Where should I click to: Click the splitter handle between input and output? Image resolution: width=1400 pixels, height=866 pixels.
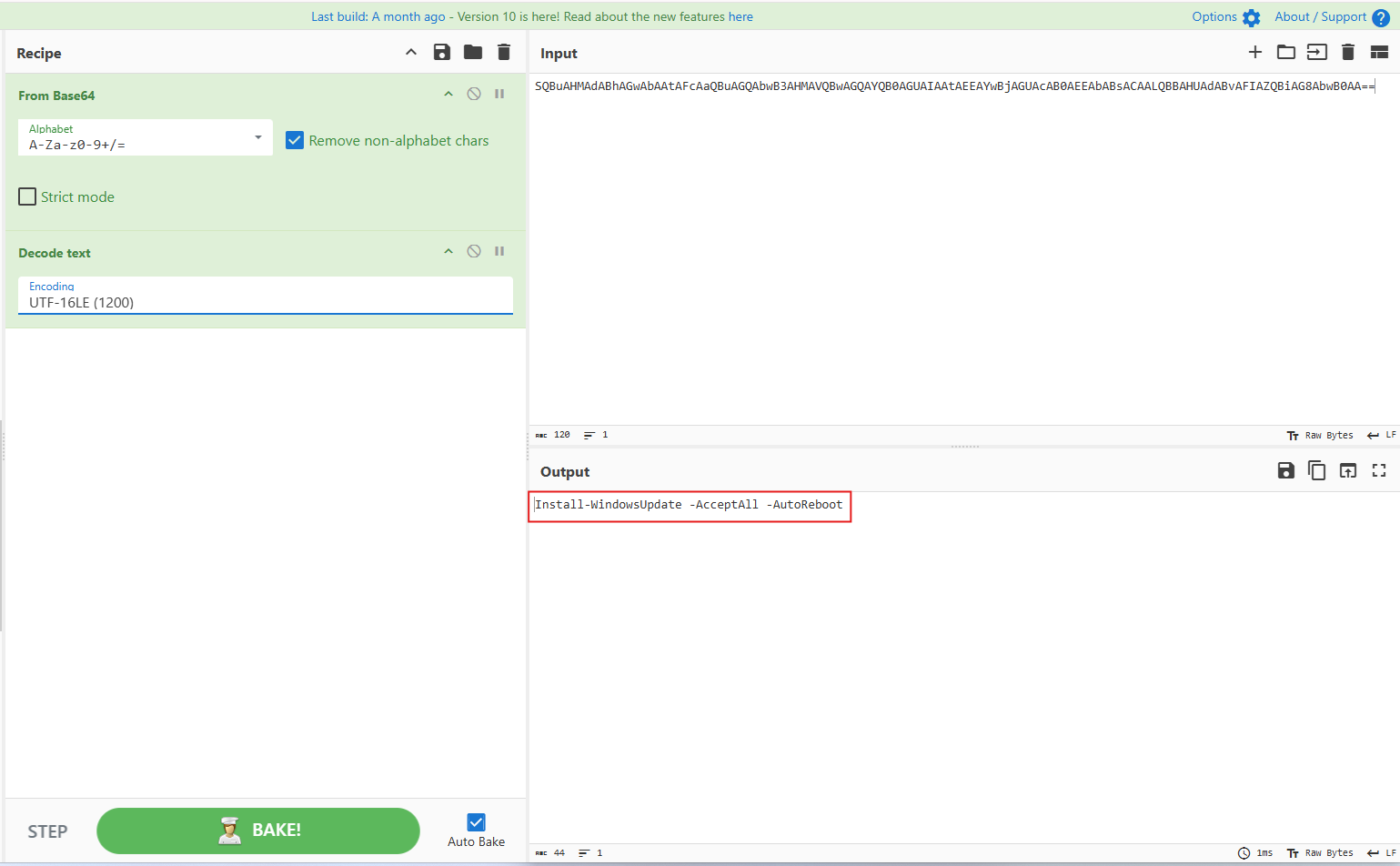[x=964, y=447]
